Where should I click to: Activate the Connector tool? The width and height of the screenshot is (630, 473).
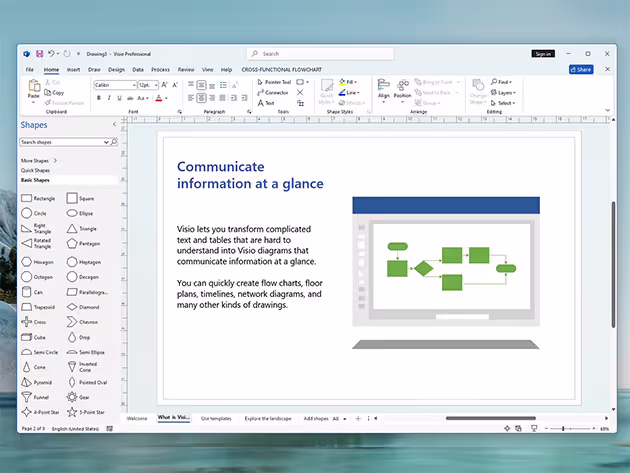[x=272, y=92]
